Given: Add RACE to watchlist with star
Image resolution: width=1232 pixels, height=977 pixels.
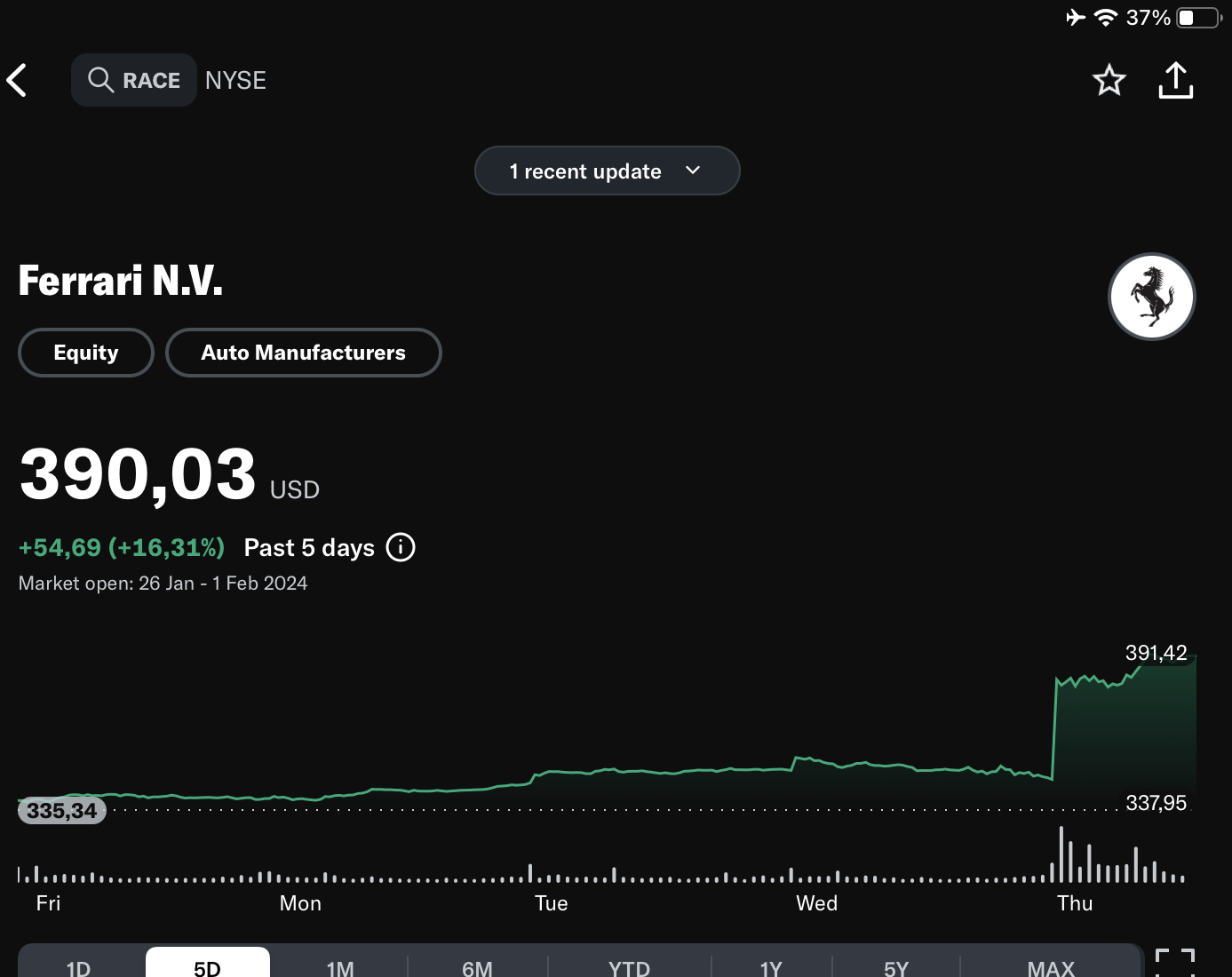Looking at the screenshot, I should pos(1109,80).
